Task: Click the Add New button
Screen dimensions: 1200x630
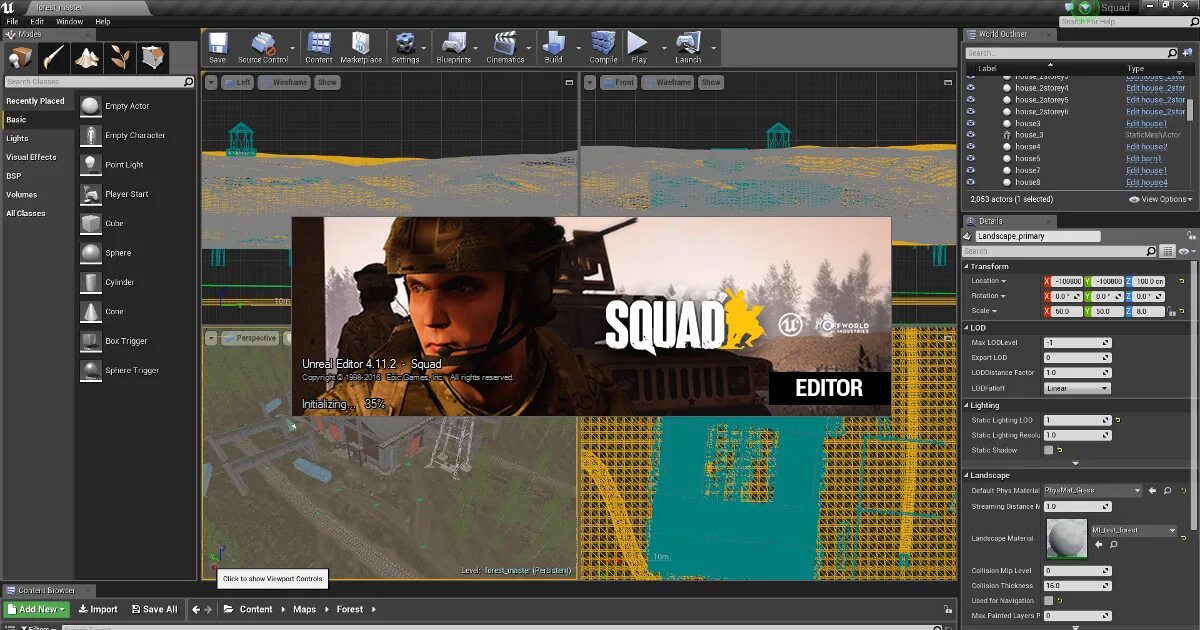Action: click(36, 609)
